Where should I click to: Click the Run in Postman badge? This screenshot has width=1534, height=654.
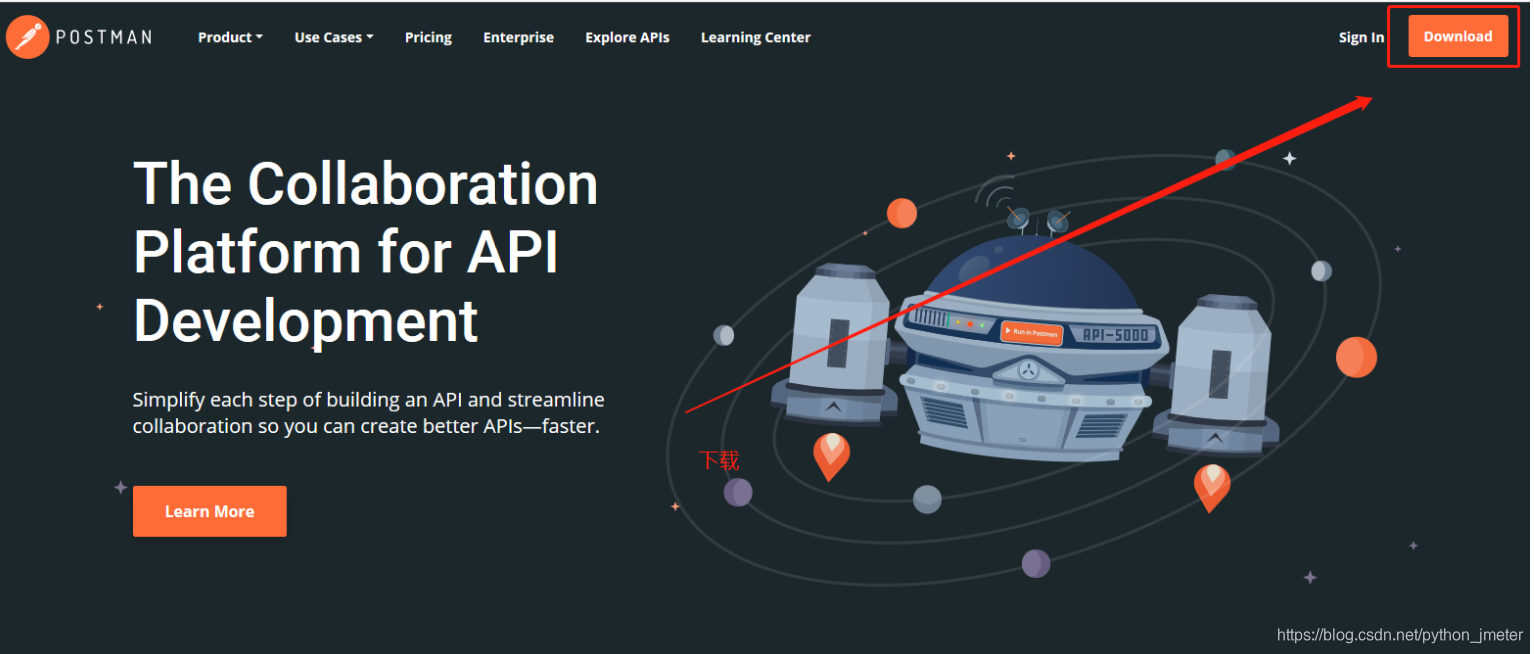(x=1031, y=331)
